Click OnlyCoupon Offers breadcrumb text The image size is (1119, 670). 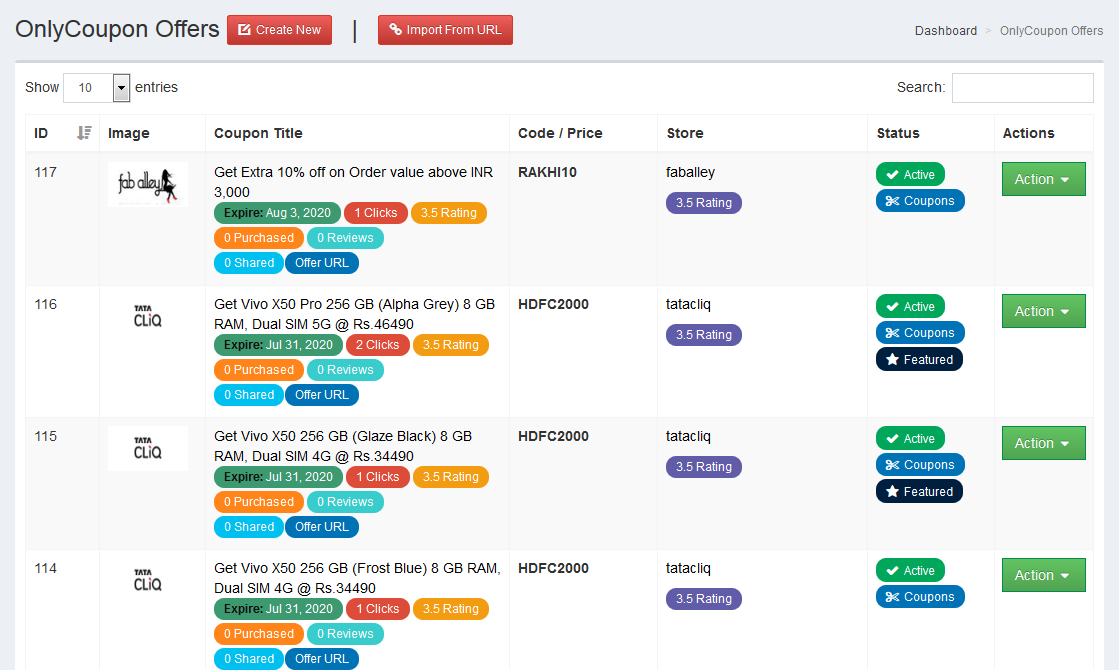click(1051, 31)
